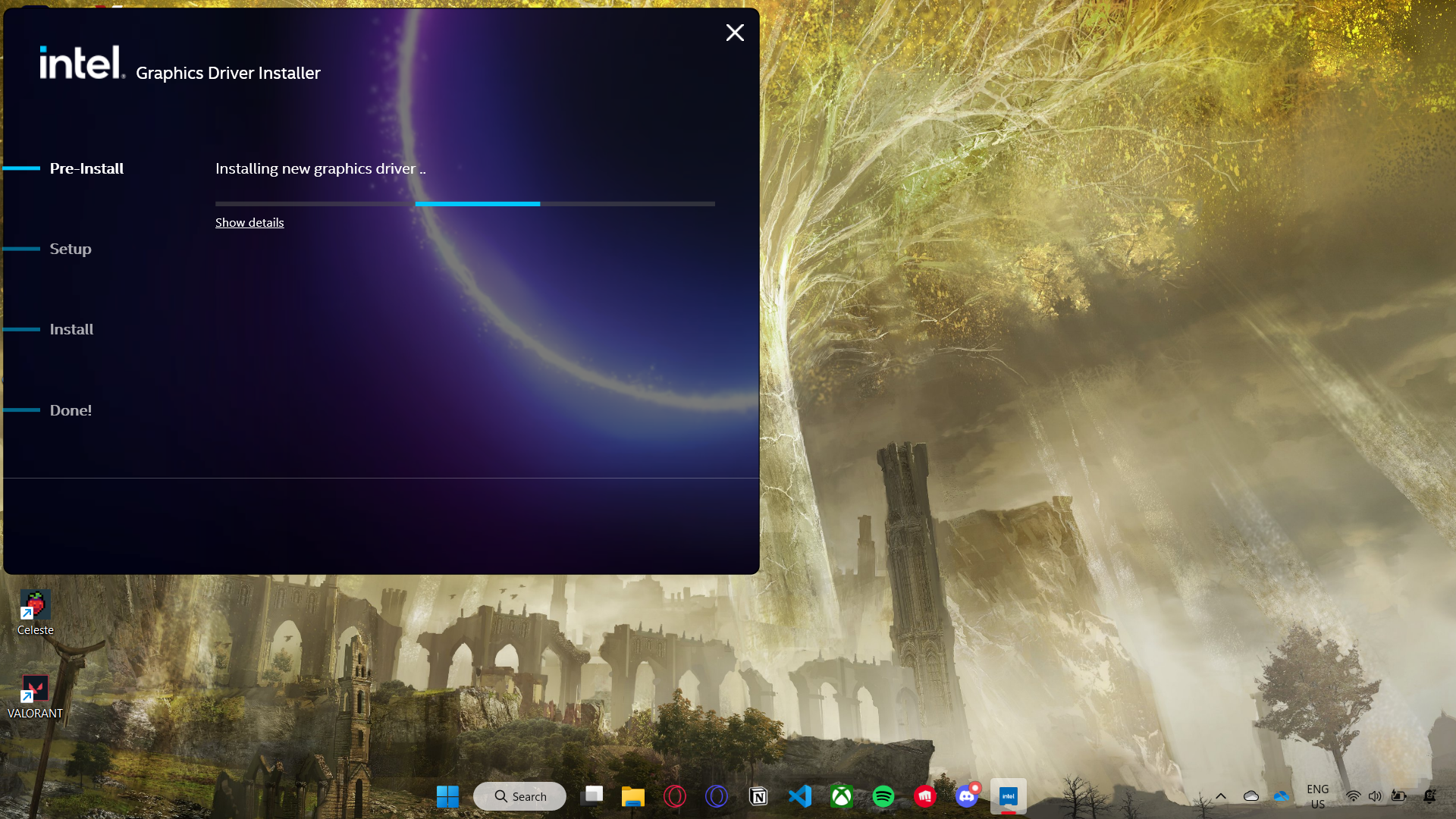Click the taskbar Search box

point(520,796)
